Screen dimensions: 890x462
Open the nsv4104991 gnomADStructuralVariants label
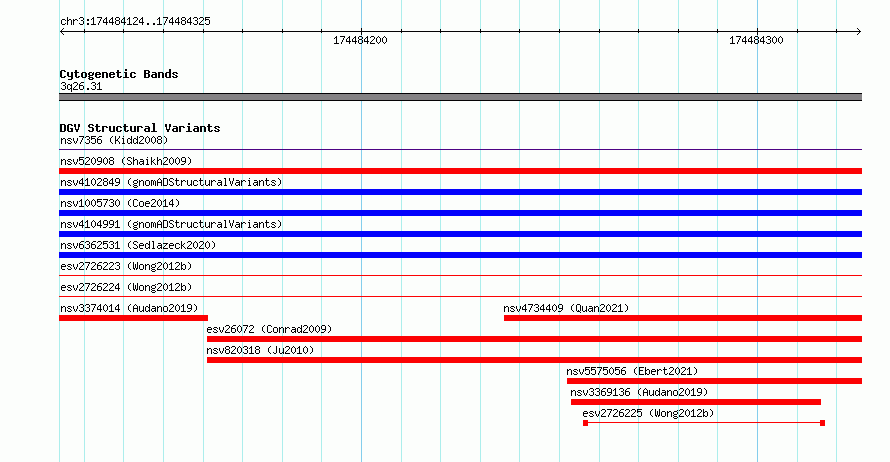[171, 224]
